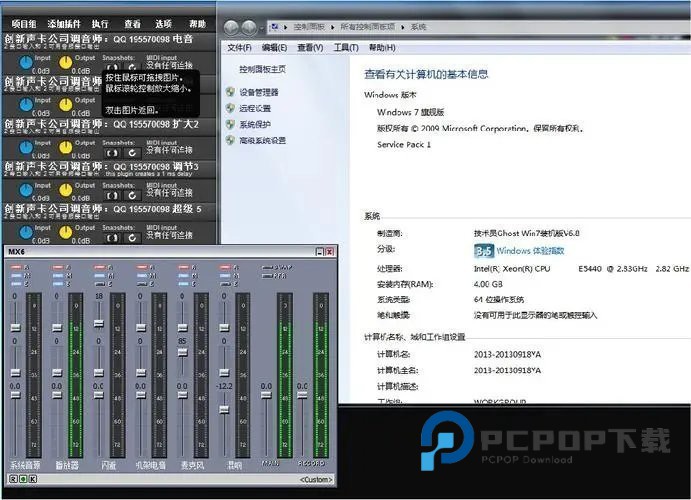Viewport: 691px width, 500px height.
Task: Open the recent pages dropdown beside forward button
Action: (x=262, y=29)
